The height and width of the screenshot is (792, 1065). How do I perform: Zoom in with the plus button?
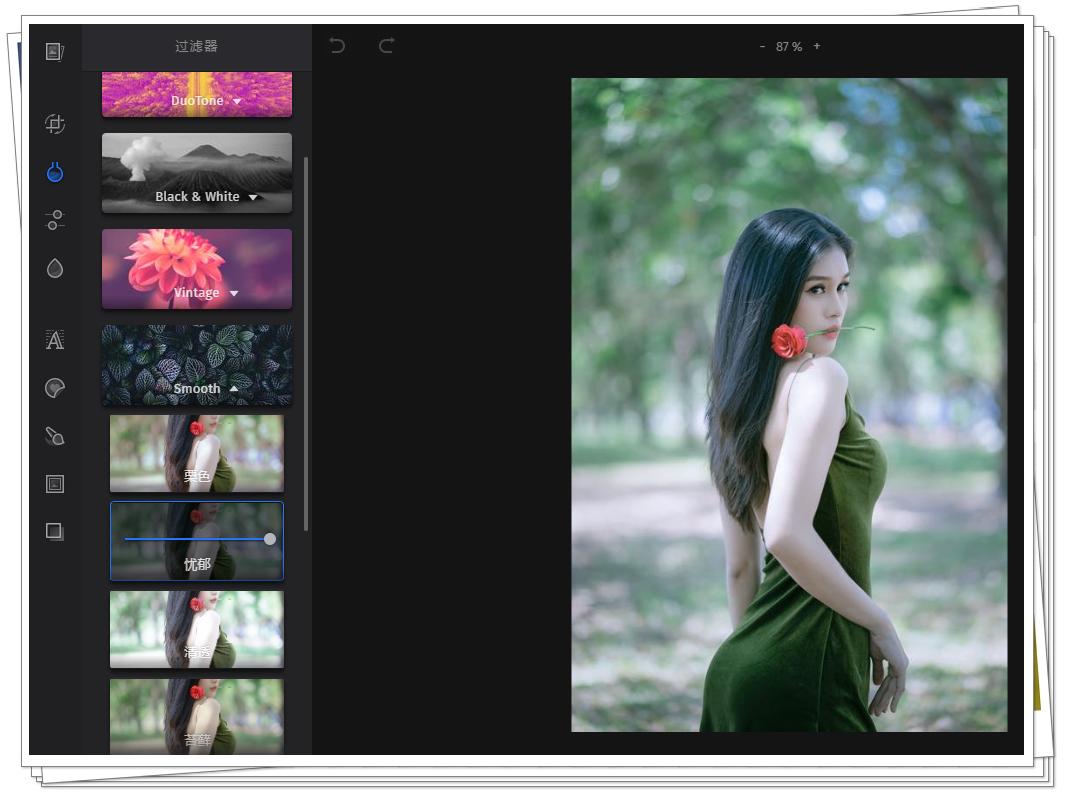coord(816,46)
